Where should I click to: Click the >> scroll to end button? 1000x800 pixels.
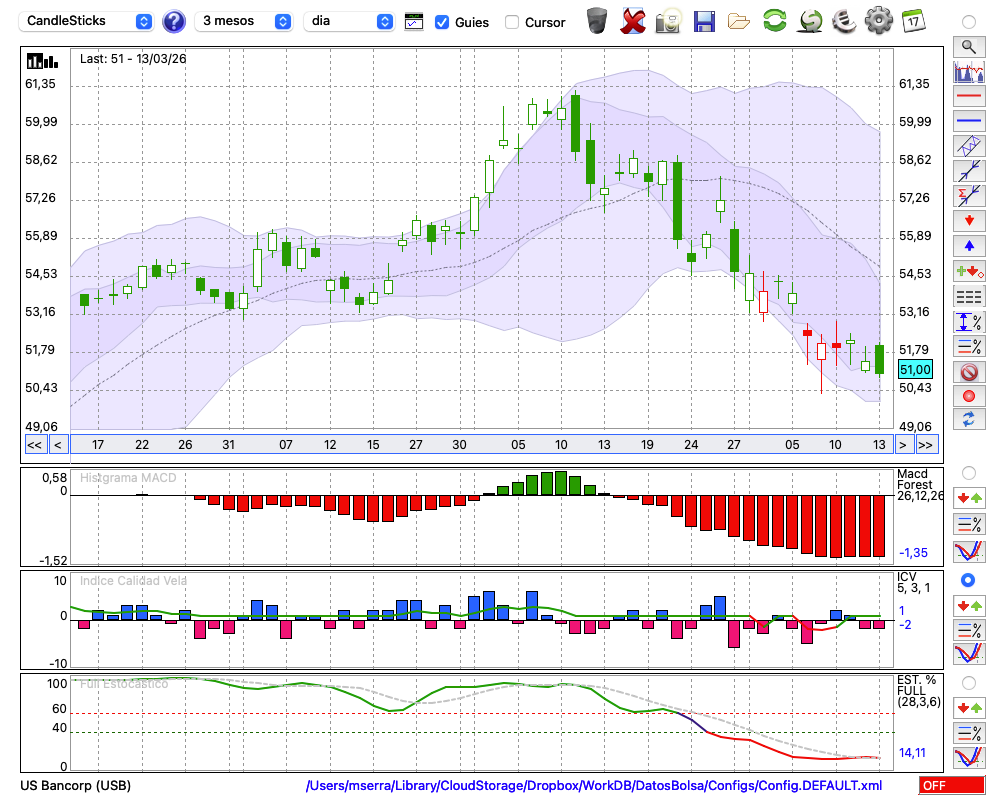926,445
